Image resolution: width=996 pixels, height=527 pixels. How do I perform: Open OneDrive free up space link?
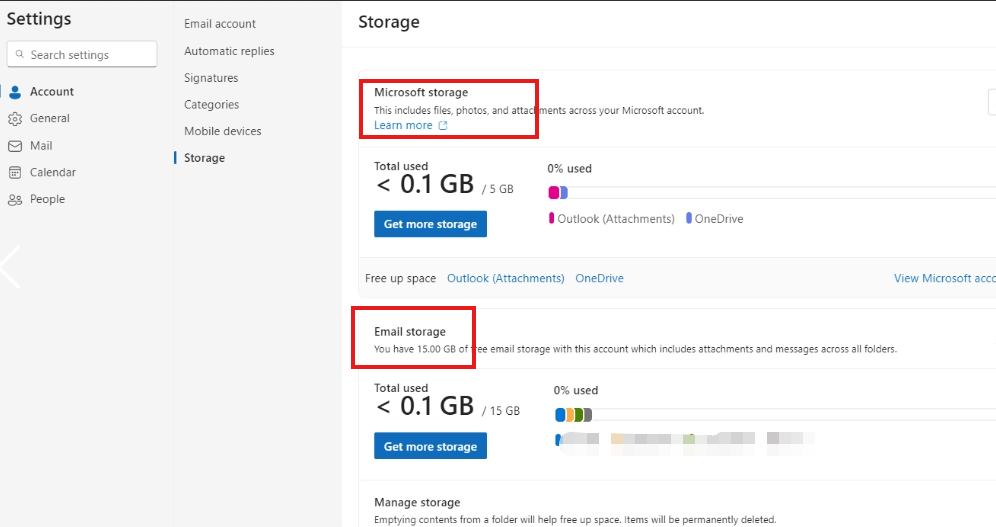tap(599, 278)
